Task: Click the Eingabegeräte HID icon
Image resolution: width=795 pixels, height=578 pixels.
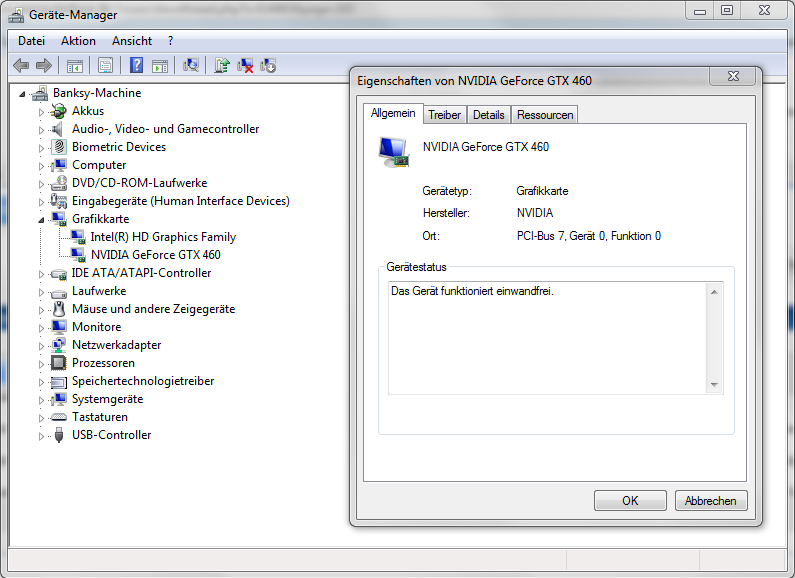Action: coord(59,201)
